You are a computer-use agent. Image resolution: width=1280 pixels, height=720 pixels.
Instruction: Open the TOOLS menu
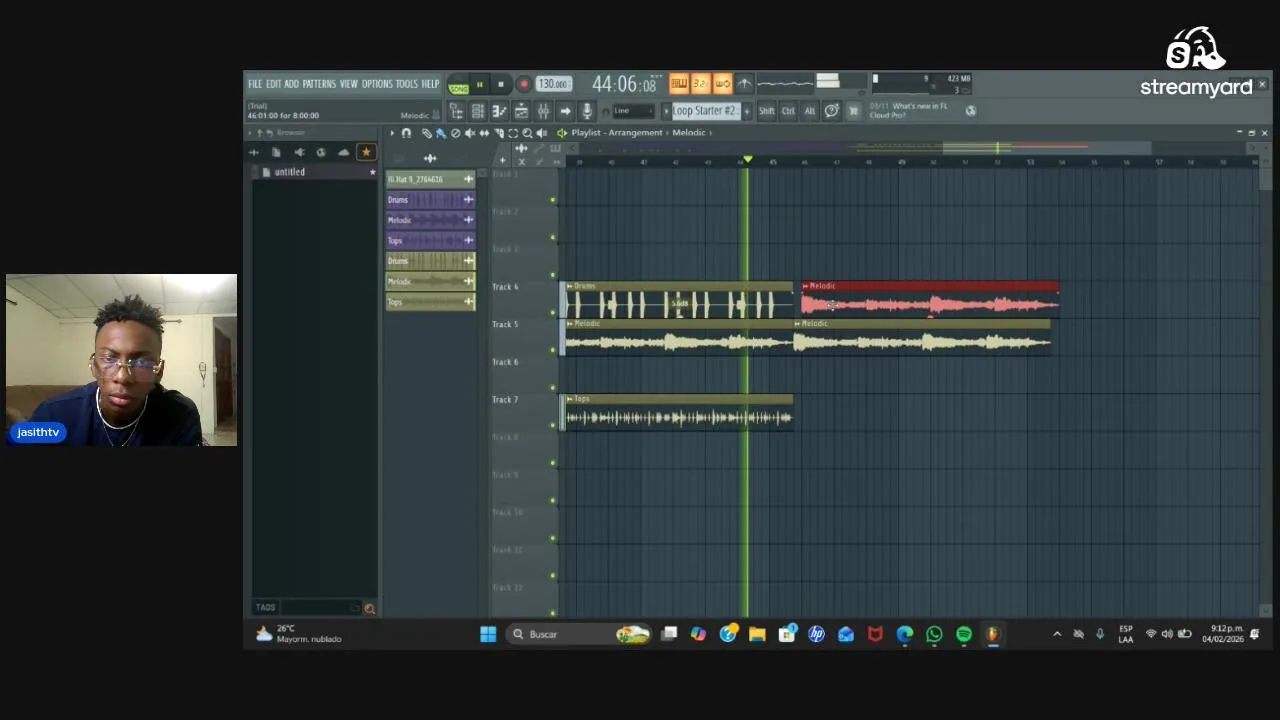[x=406, y=84]
